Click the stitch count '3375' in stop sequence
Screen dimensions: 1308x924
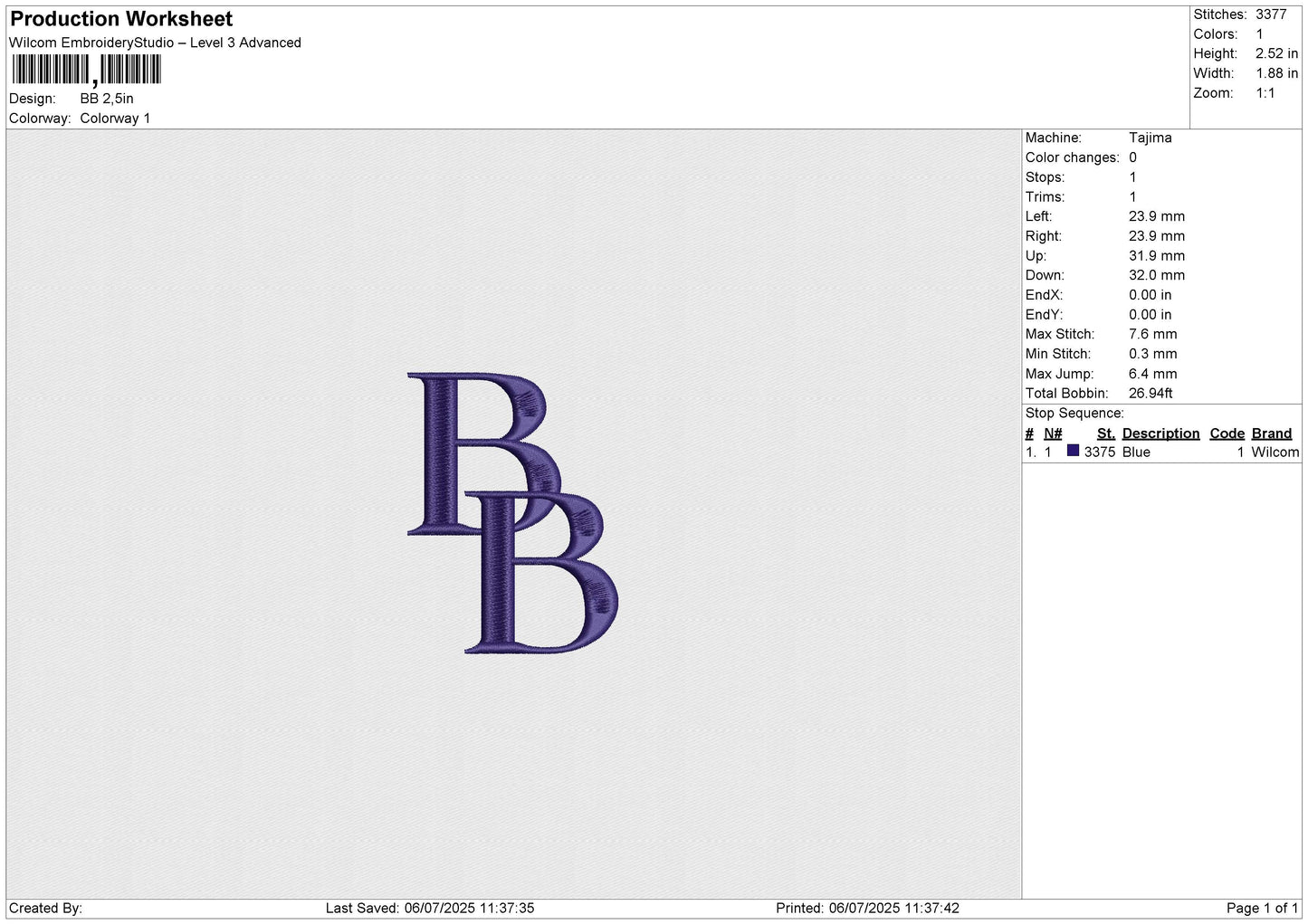click(x=1100, y=452)
